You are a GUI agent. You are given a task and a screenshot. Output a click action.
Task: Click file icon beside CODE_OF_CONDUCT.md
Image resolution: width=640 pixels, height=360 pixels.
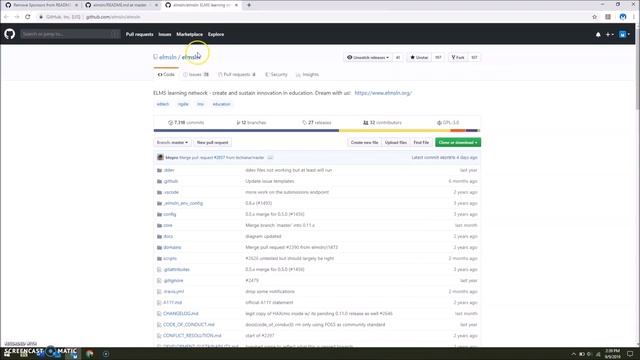pyautogui.click(x=159, y=324)
